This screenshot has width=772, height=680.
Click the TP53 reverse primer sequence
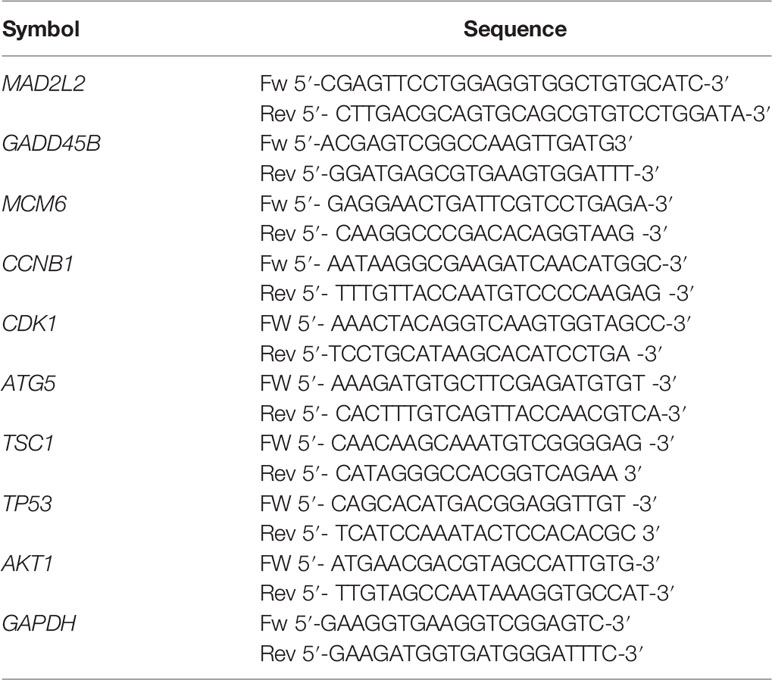tap(458, 533)
